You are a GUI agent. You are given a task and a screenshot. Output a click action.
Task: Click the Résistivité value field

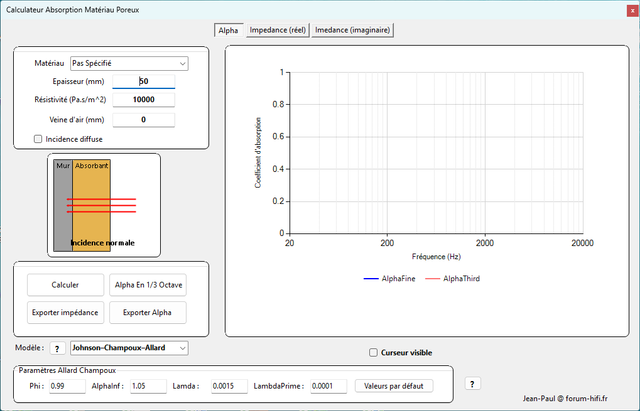(144, 100)
